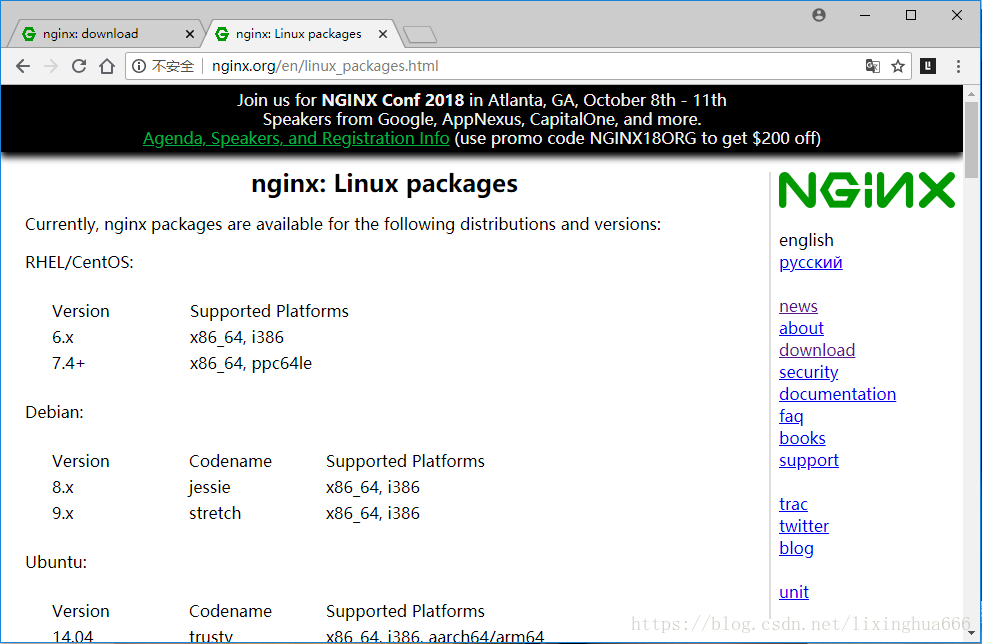Image resolution: width=982 pixels, height=644 pixels.
Task: Click the NGINX logo
Action: pyautogui.click(x=867, y=190)
